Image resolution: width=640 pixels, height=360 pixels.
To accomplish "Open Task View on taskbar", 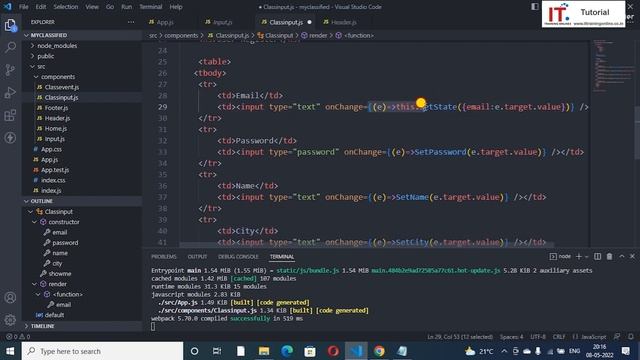I will pyautogui.click(x=217, y=351).
